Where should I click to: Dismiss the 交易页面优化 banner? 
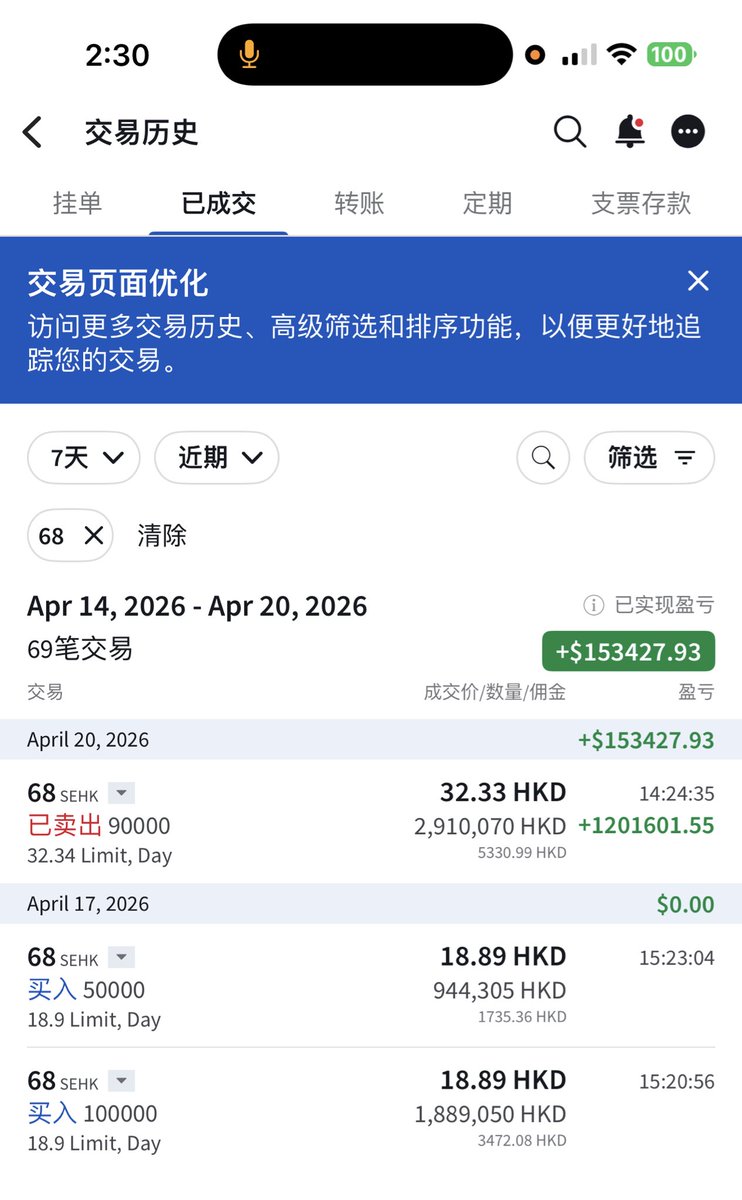[x=698, y=281]
